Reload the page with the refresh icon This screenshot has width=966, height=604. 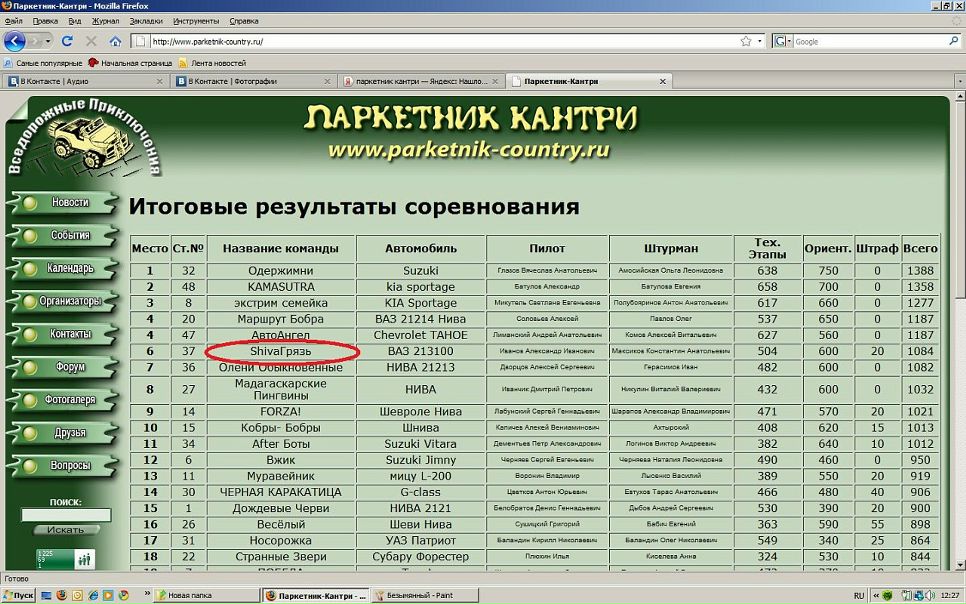pyautogui.click(x=67, y=41)
